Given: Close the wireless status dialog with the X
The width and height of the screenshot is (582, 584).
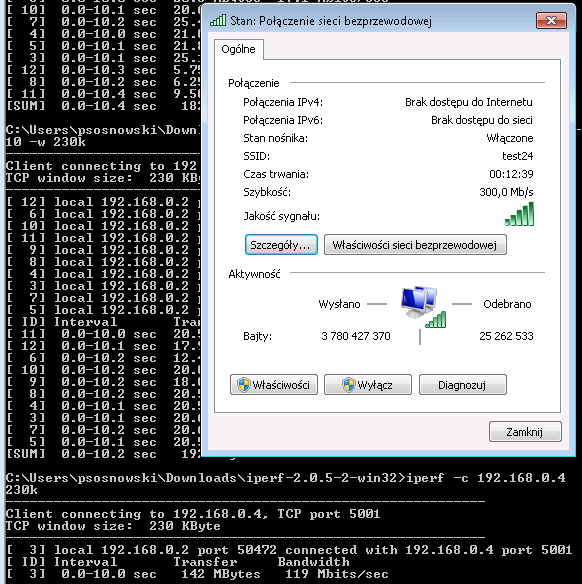Looking at the screenshot, I should pyautogui.click(x=551, y=20).
